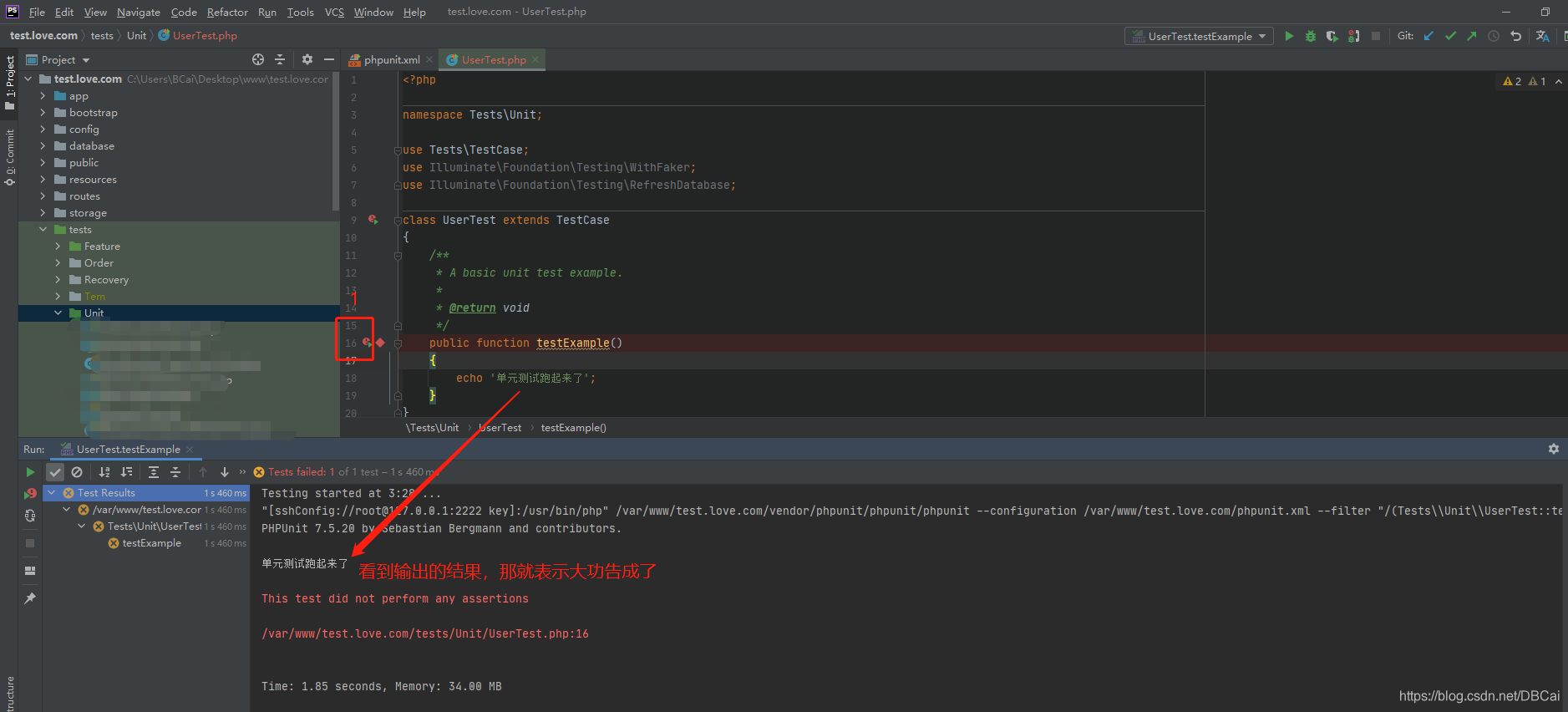Collapse the tests folder
1568x712 pixels.
[43, 230]
